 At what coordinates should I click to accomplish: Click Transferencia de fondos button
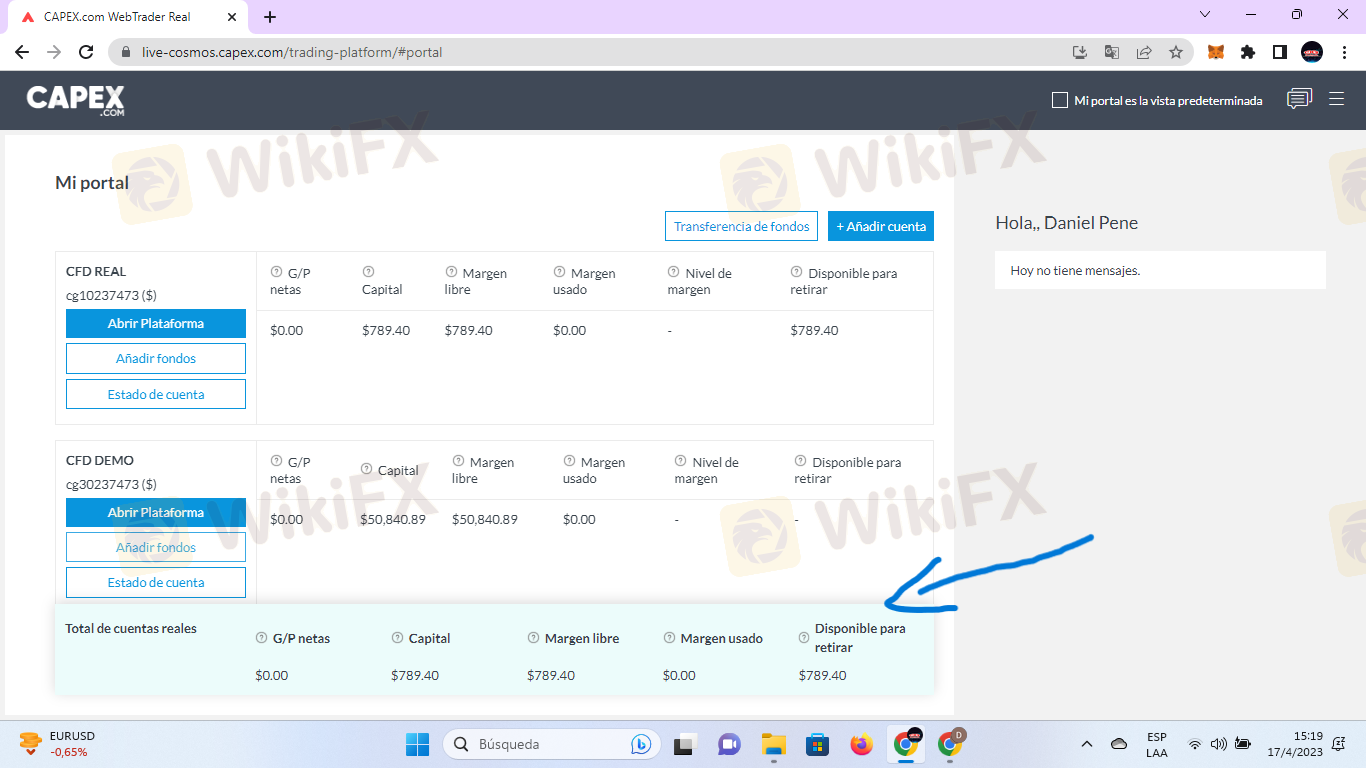tap(741, 226)
